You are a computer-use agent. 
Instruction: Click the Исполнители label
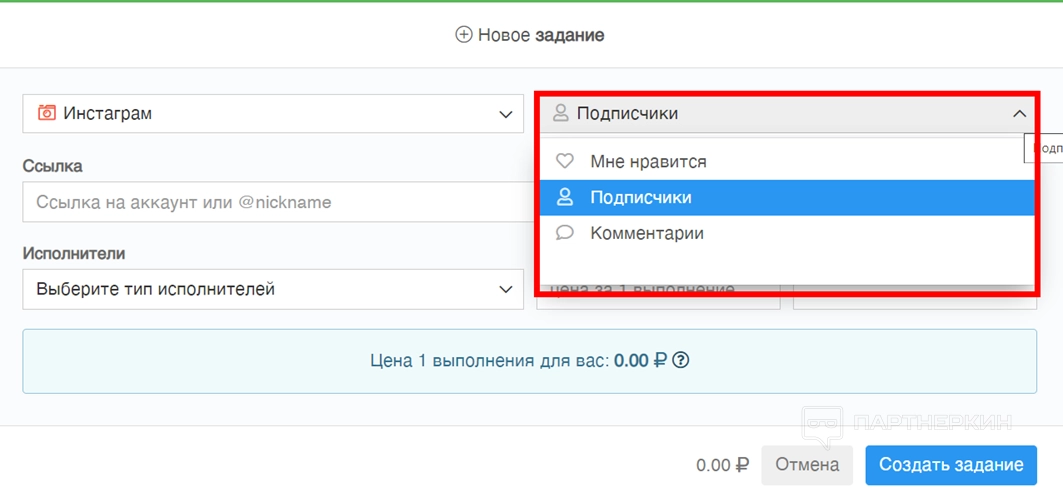(74, 253)
